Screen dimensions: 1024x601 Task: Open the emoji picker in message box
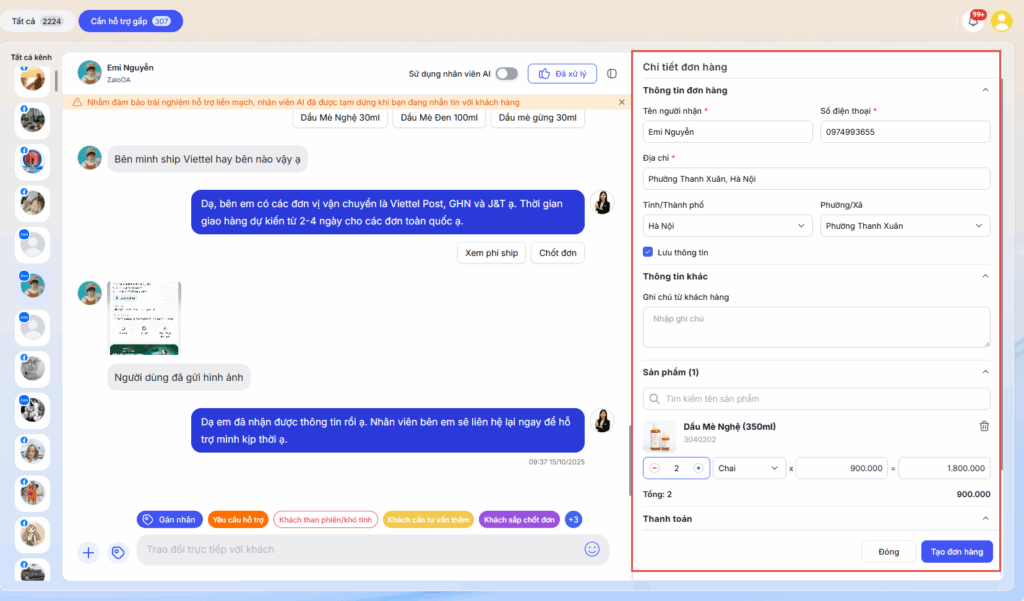pyautogui.click(x=592, y=549)
